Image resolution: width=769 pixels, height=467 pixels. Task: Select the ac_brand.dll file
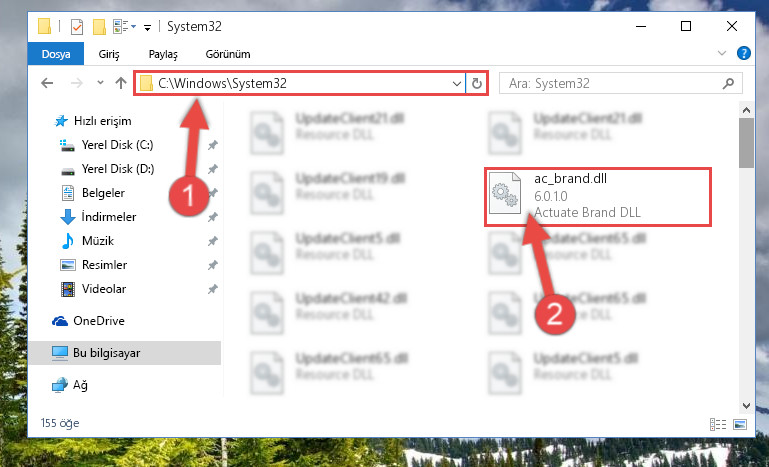click(x=598, y=197)
